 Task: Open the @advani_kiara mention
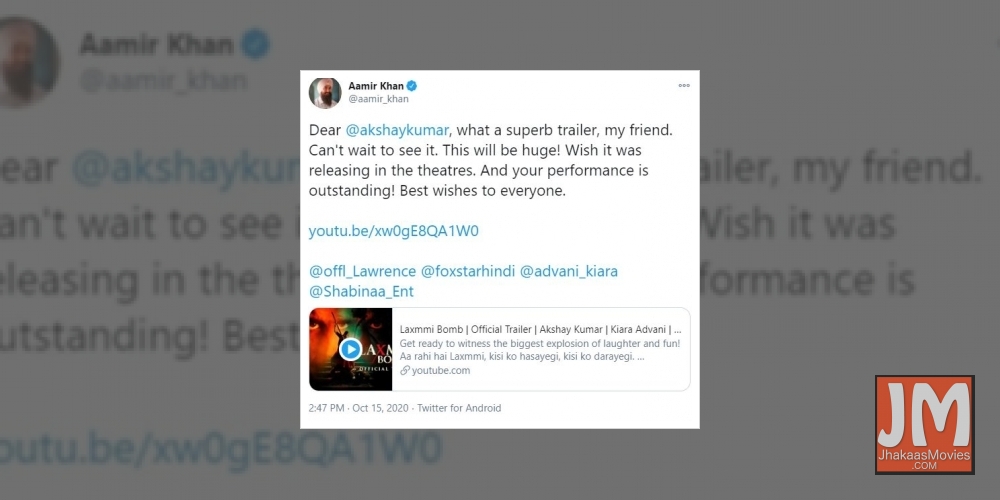tap(569, 272)
